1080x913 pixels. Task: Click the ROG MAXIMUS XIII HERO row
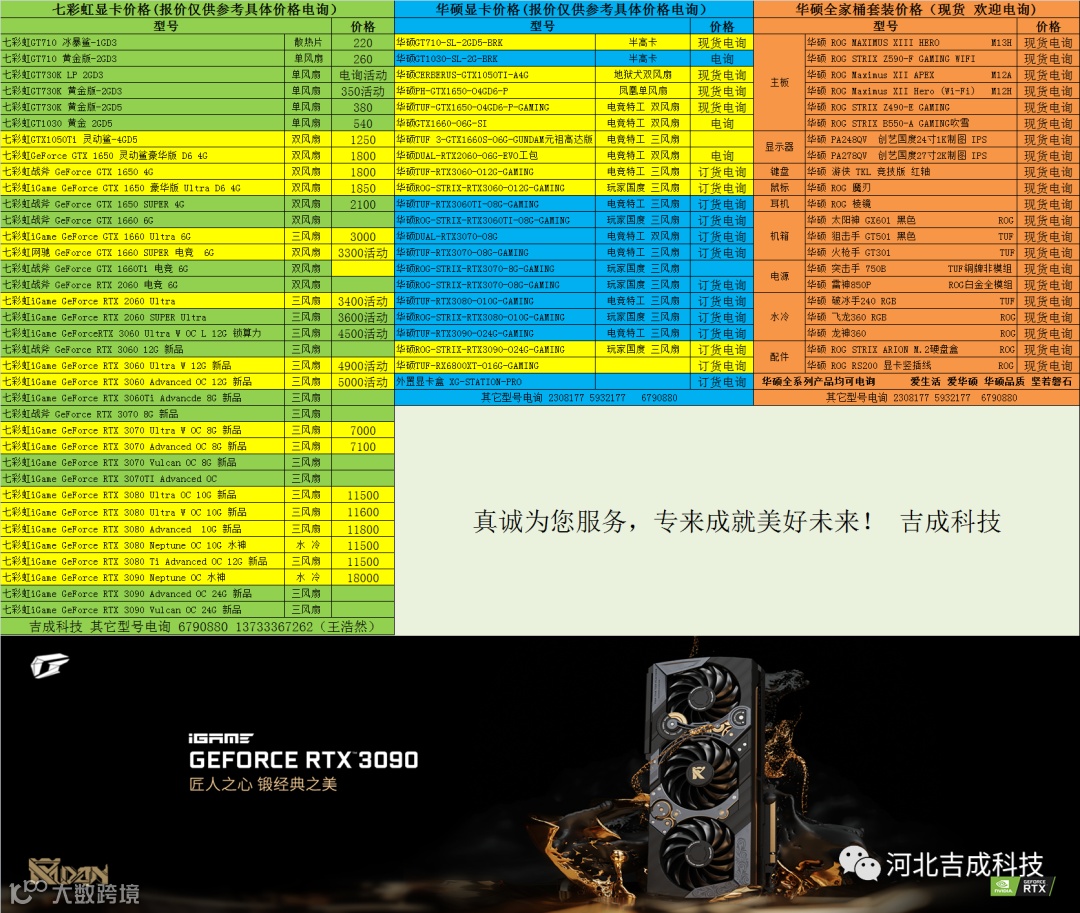(942, 42)
